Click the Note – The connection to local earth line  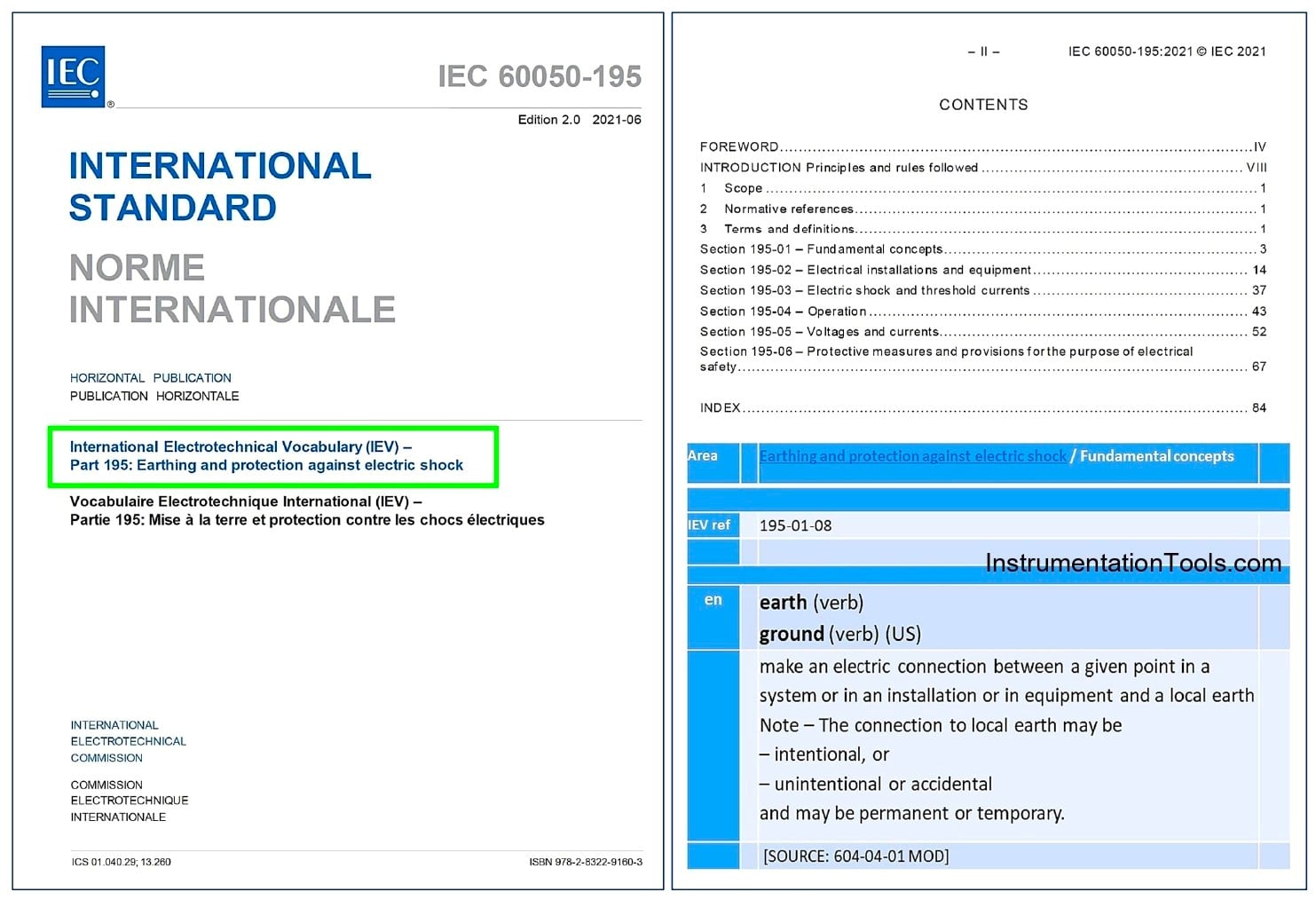941,725
